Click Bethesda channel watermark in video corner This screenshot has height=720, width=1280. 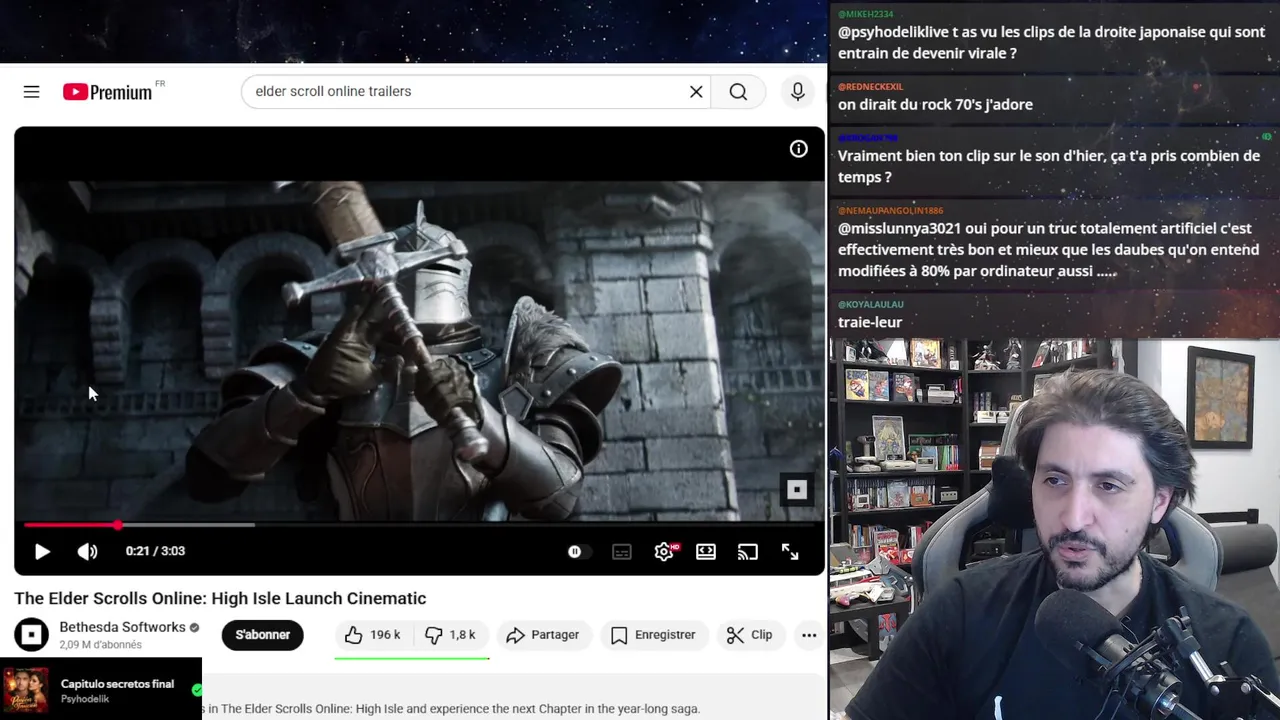pos(797,490)
